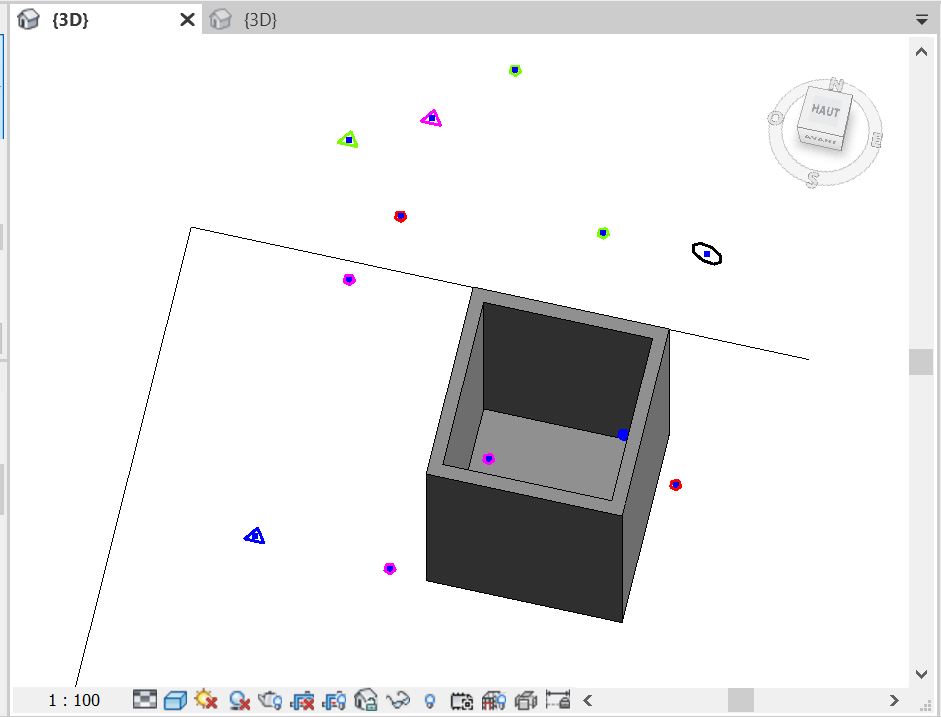Click the Crop View icon

pos(303,700)
